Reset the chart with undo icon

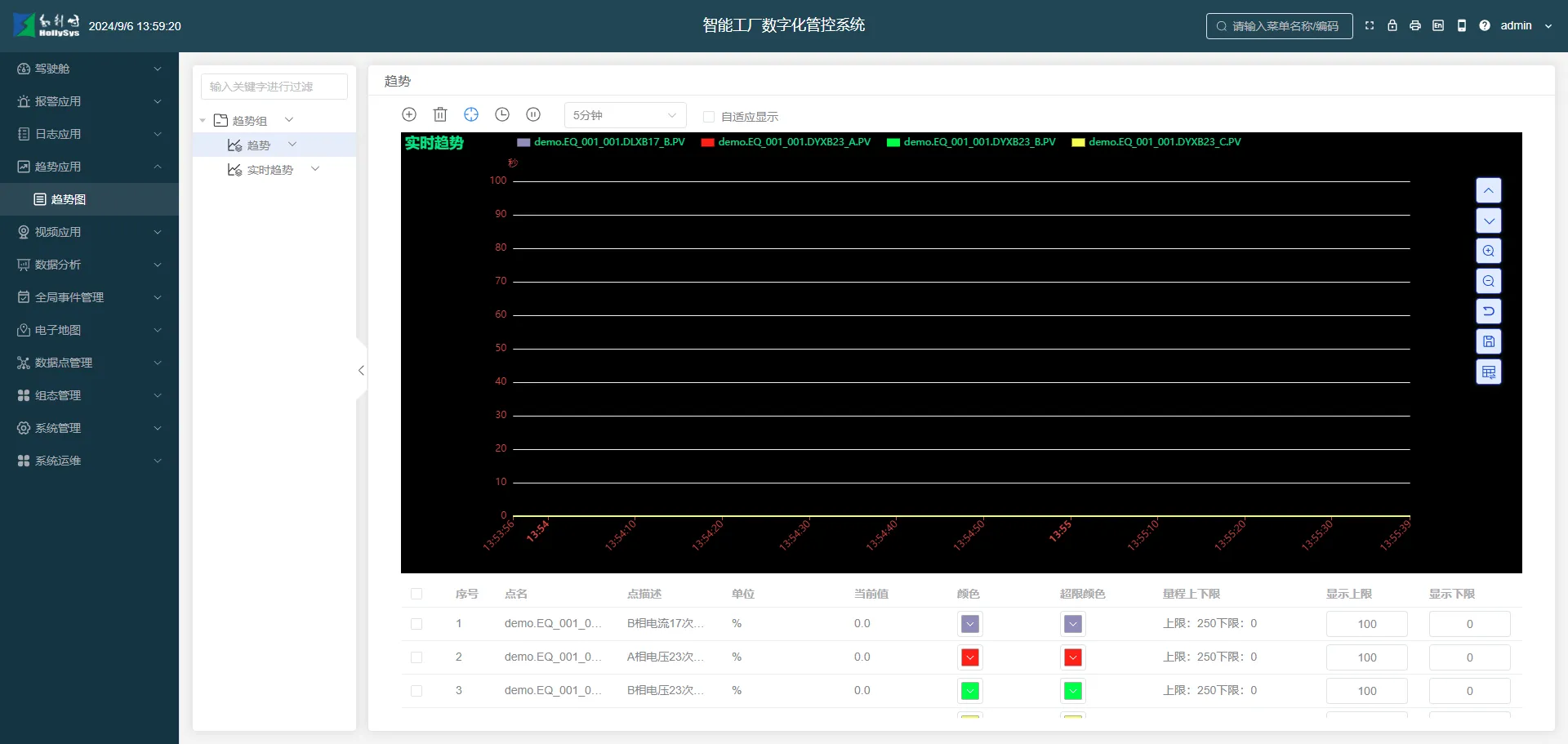[x=1489, y=311]
